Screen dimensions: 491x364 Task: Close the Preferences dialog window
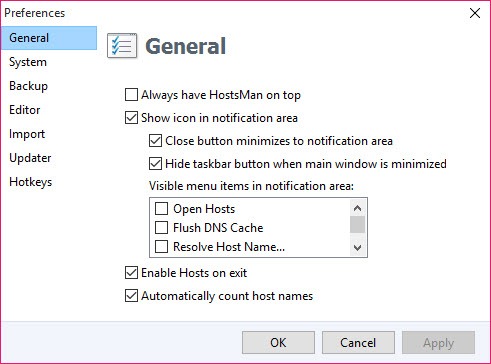coord(475,13)
